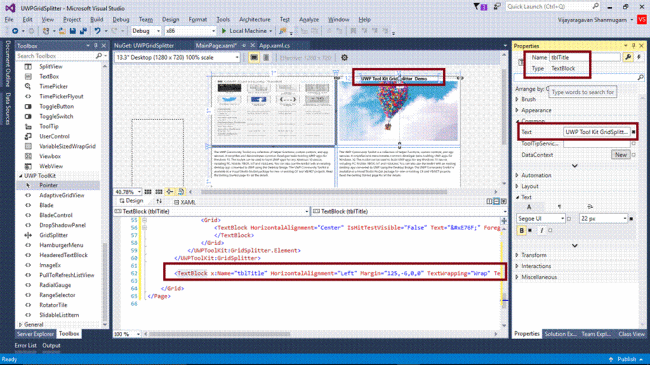The width and height of the screenshot is (650, 365).
Task: Toggle show snap grid icon in designer
Action: pyautogui.click(x=148, y=192)
